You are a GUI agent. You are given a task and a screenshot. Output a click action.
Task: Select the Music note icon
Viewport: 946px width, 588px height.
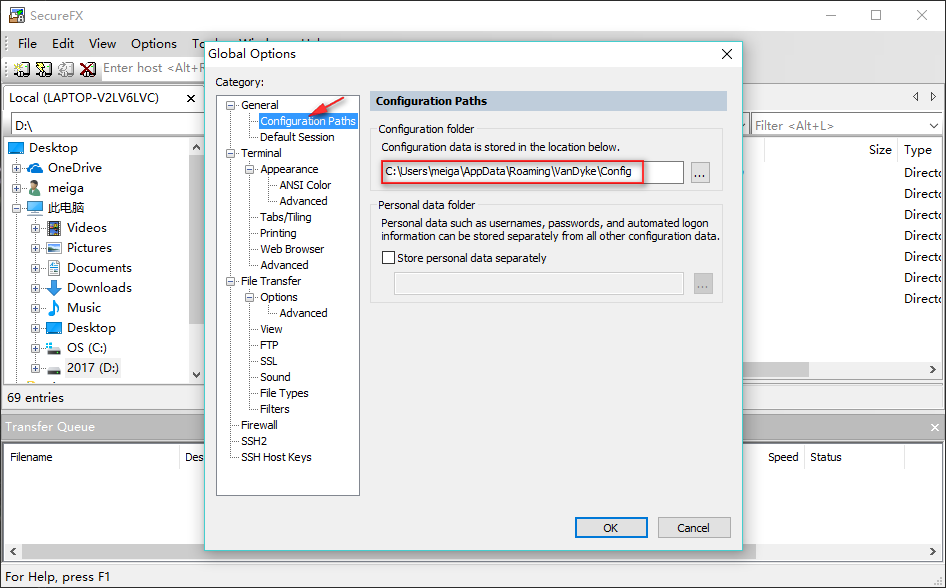coord(54,308)
